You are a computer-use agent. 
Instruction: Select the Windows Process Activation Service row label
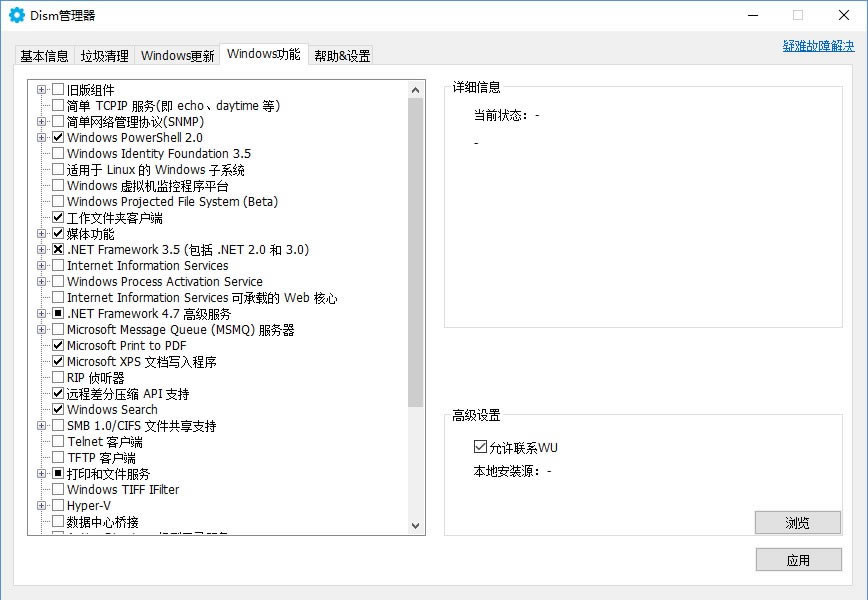point(164,282)
